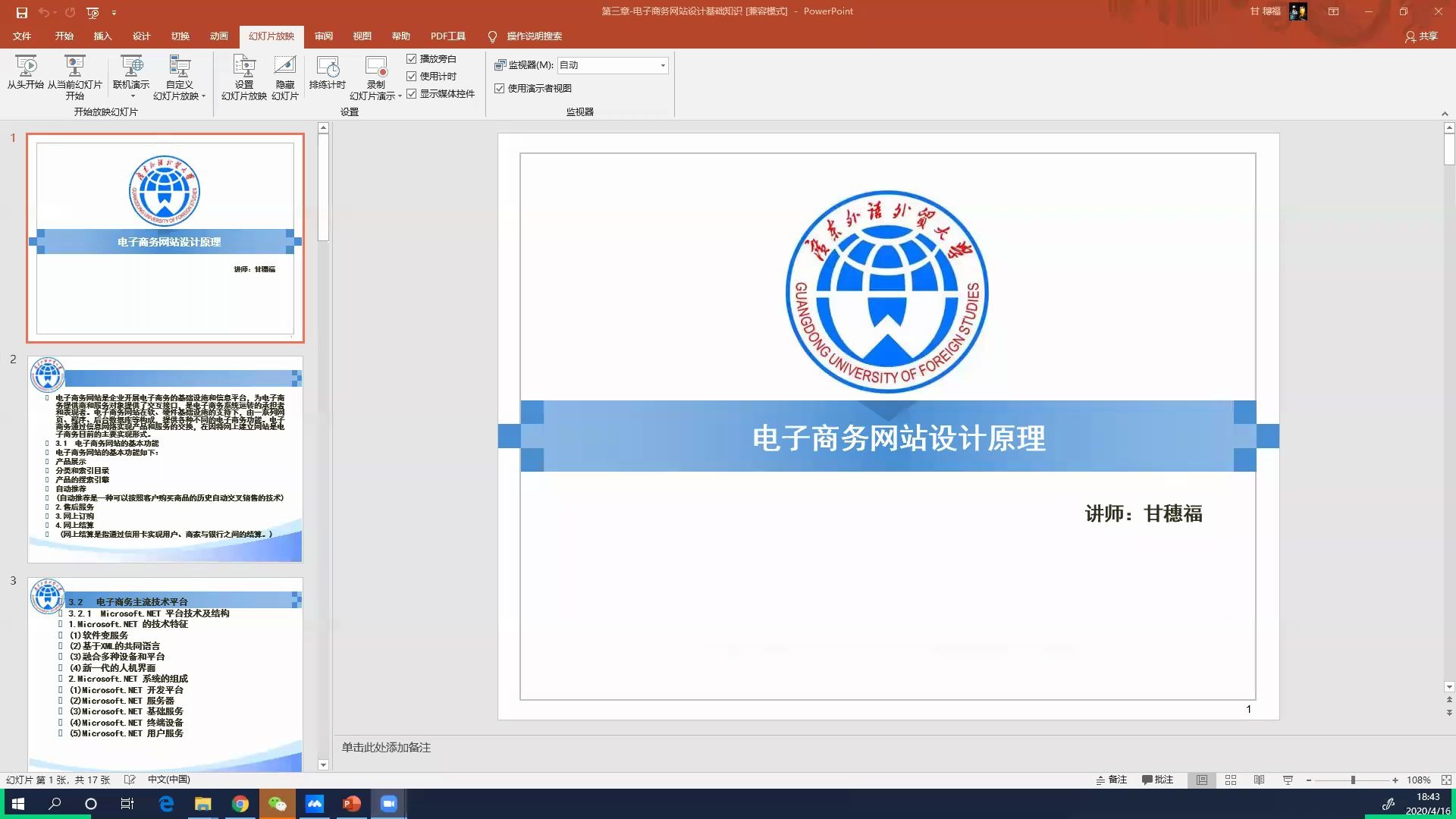1456x819 pixels.
Task: Click ribbon display options icon in title bar
Action: tap(1333, 11)
